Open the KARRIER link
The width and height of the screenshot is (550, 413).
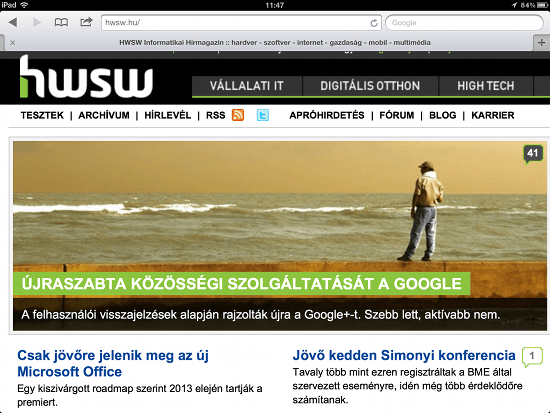492,115
